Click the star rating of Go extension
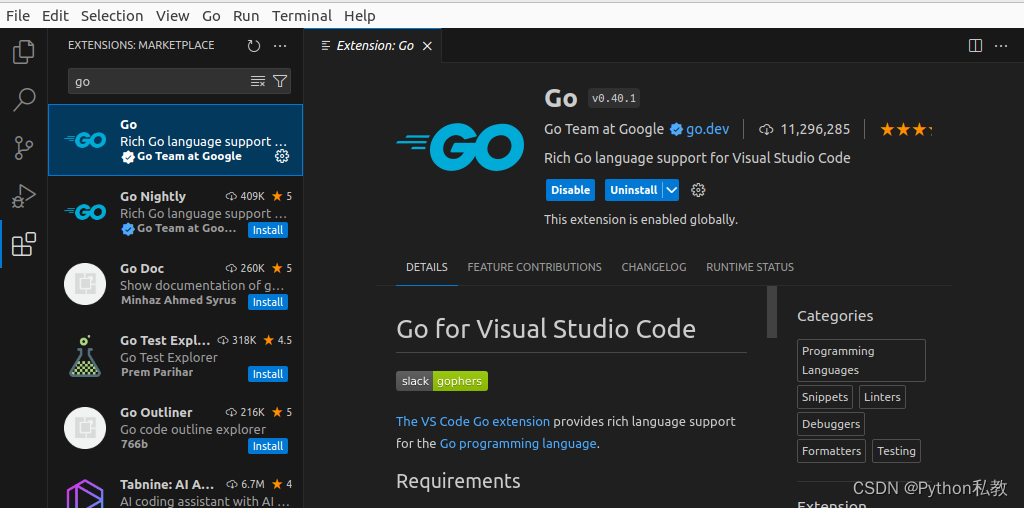1024x508 pixels. click(906, 129)
